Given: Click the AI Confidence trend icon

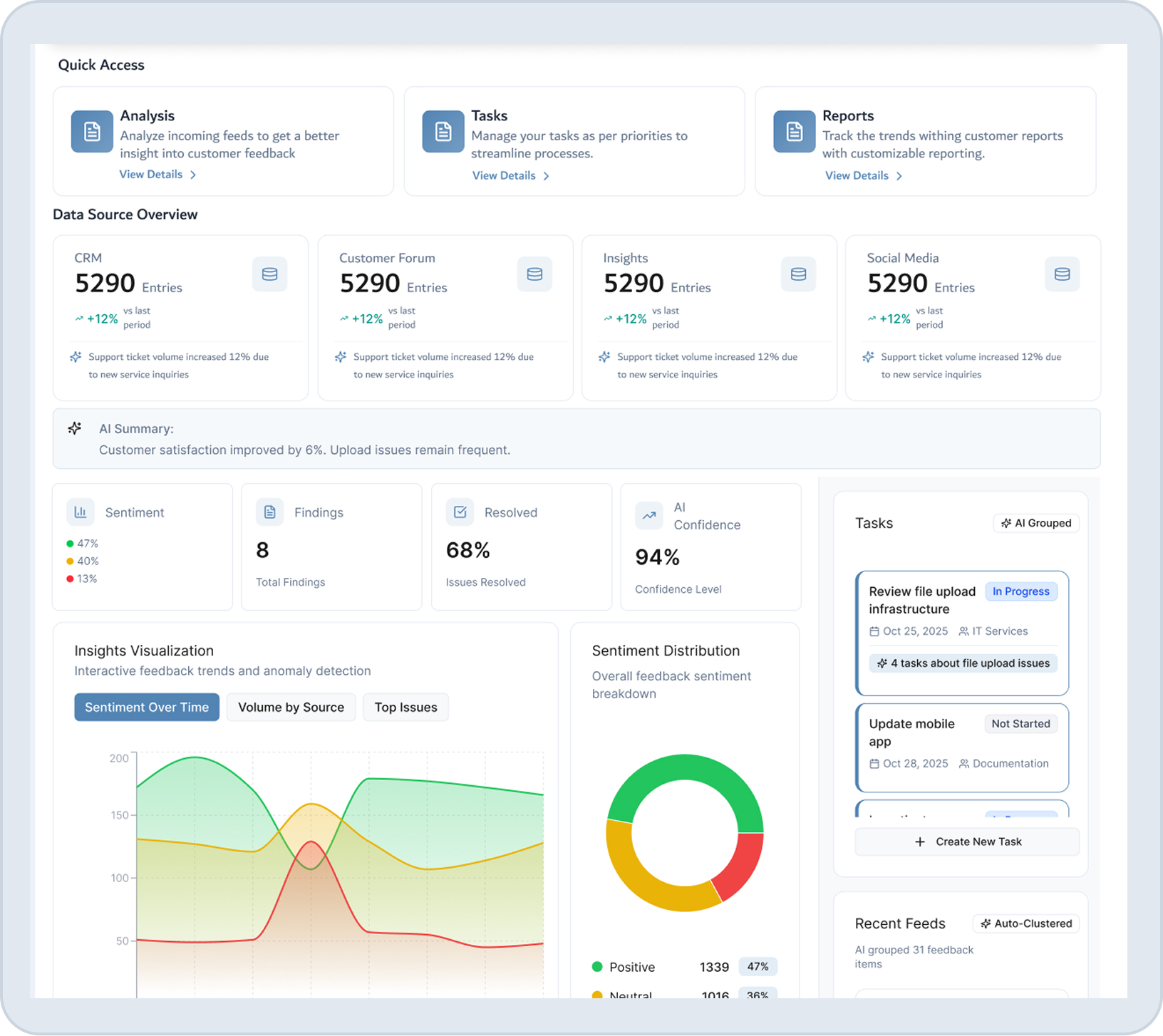Looking at the screenshot, I should [x=648, y=515].
